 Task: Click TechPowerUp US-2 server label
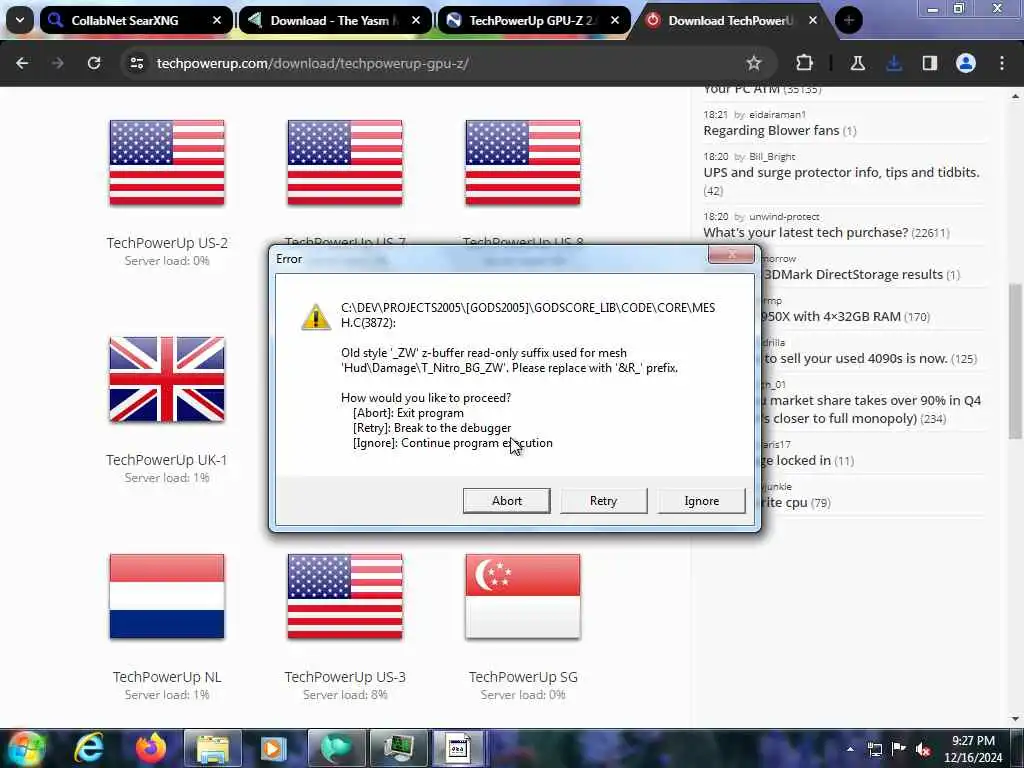pos(167,243)
